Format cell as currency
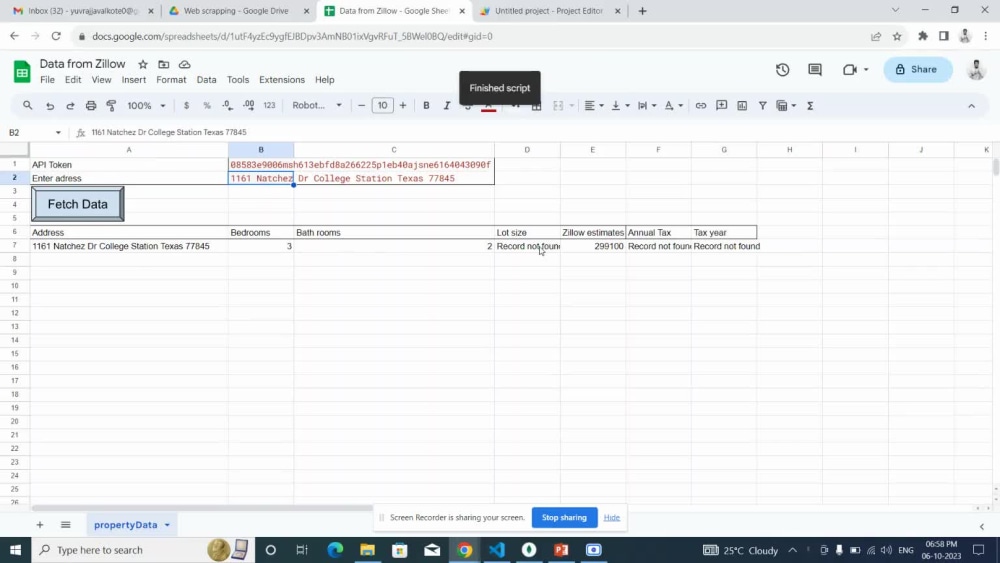This screenshot has height=563, width=1000. (186, 106)
